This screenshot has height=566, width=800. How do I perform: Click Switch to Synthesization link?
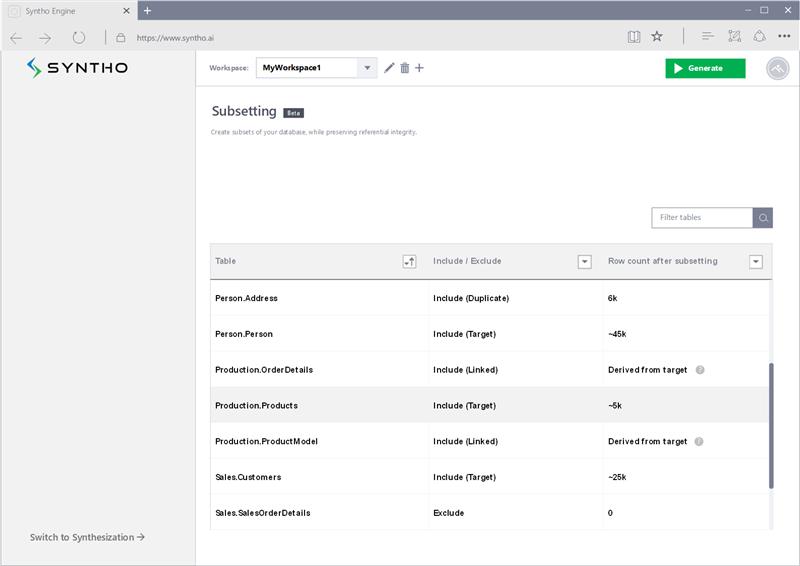coord(87,537)
